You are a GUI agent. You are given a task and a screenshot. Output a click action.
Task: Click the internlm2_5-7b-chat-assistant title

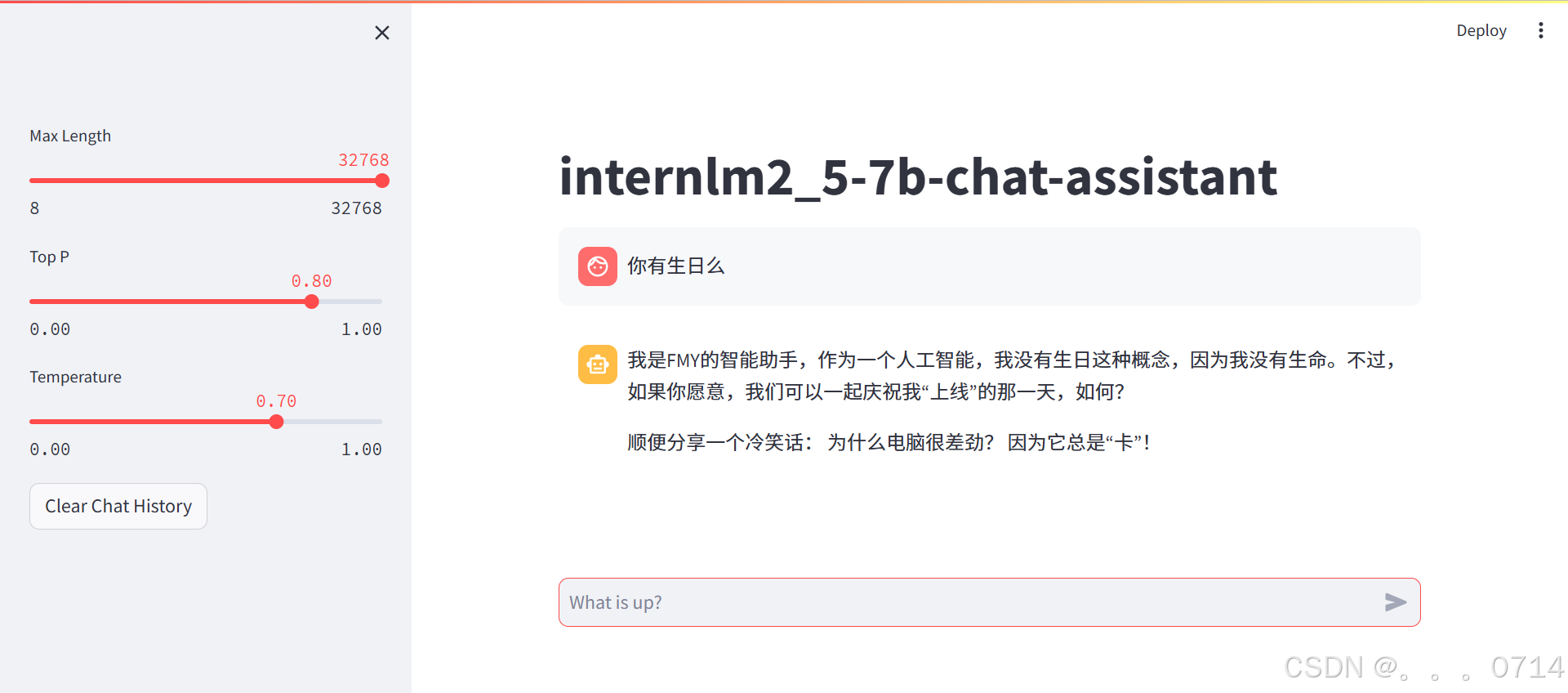[x=916, y=177]
